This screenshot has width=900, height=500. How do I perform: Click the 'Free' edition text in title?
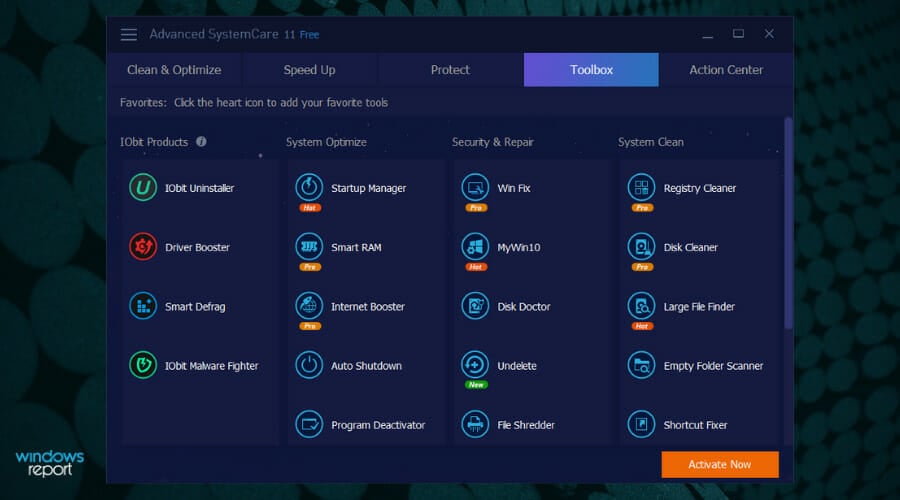309,35
